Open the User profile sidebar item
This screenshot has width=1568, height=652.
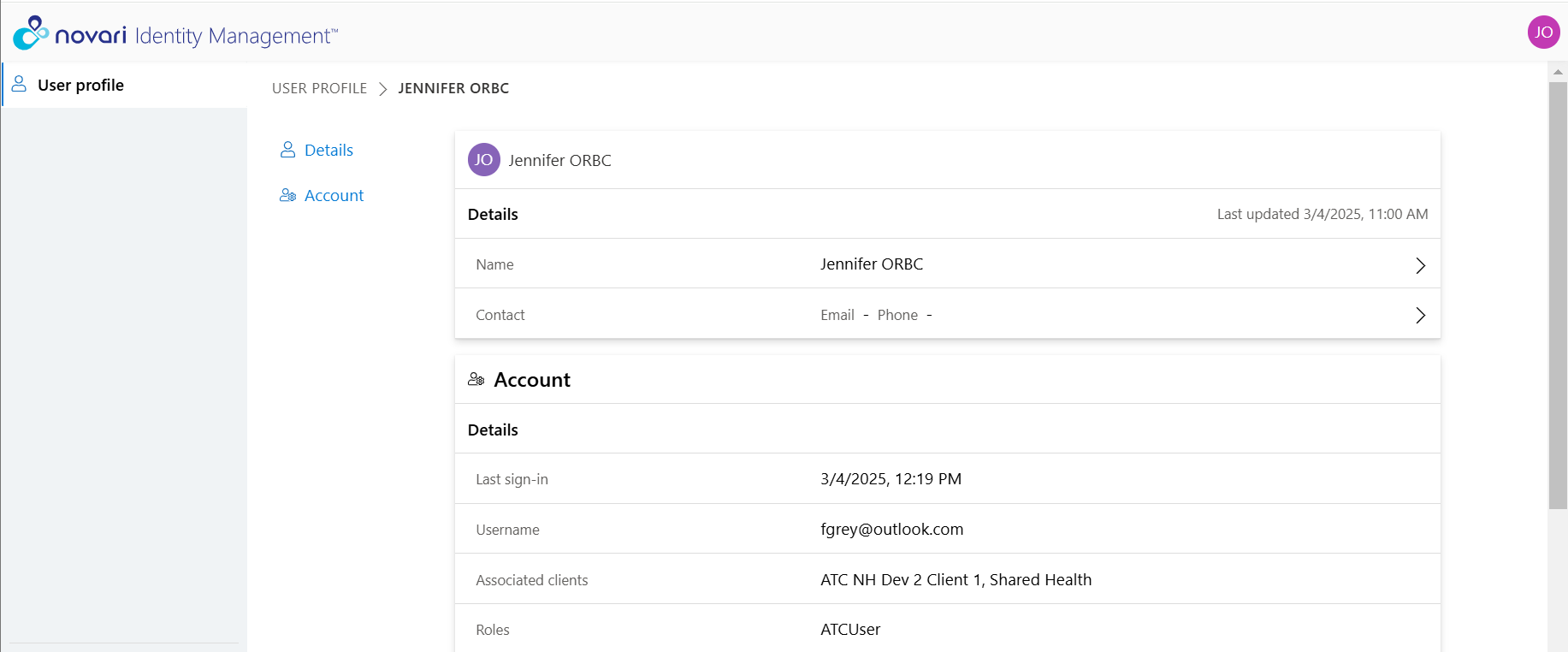point(124,85)
